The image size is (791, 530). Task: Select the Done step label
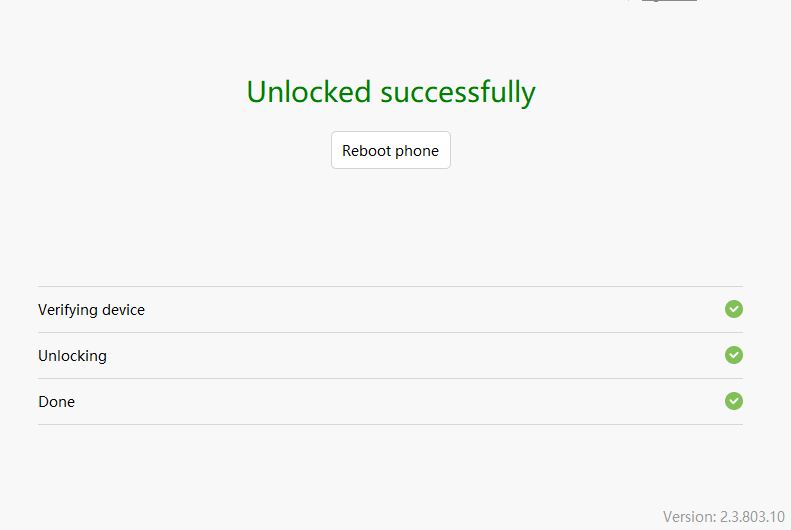point(56,402)
